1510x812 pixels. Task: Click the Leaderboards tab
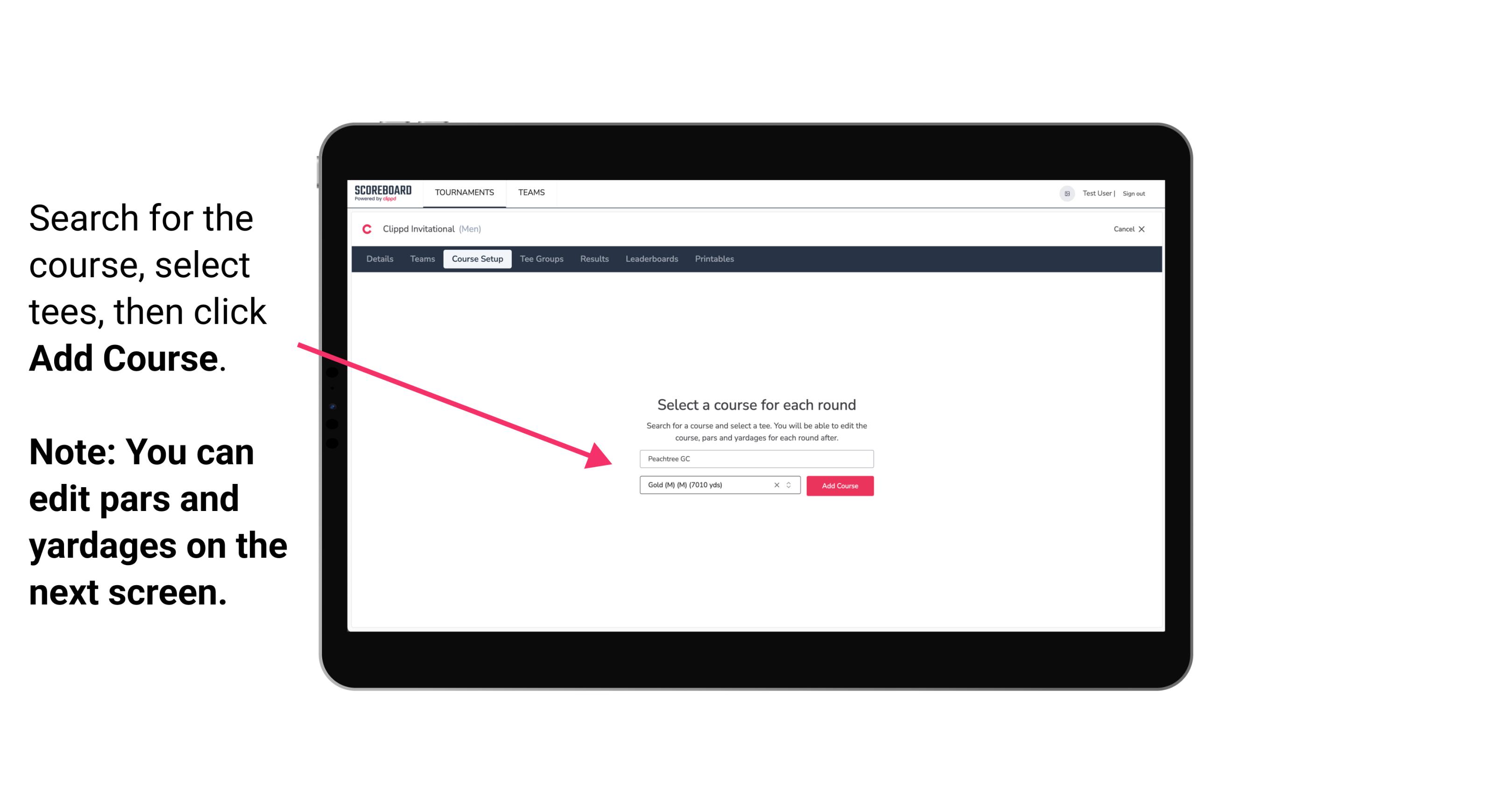pyautogui.click(x=652, y=259)
